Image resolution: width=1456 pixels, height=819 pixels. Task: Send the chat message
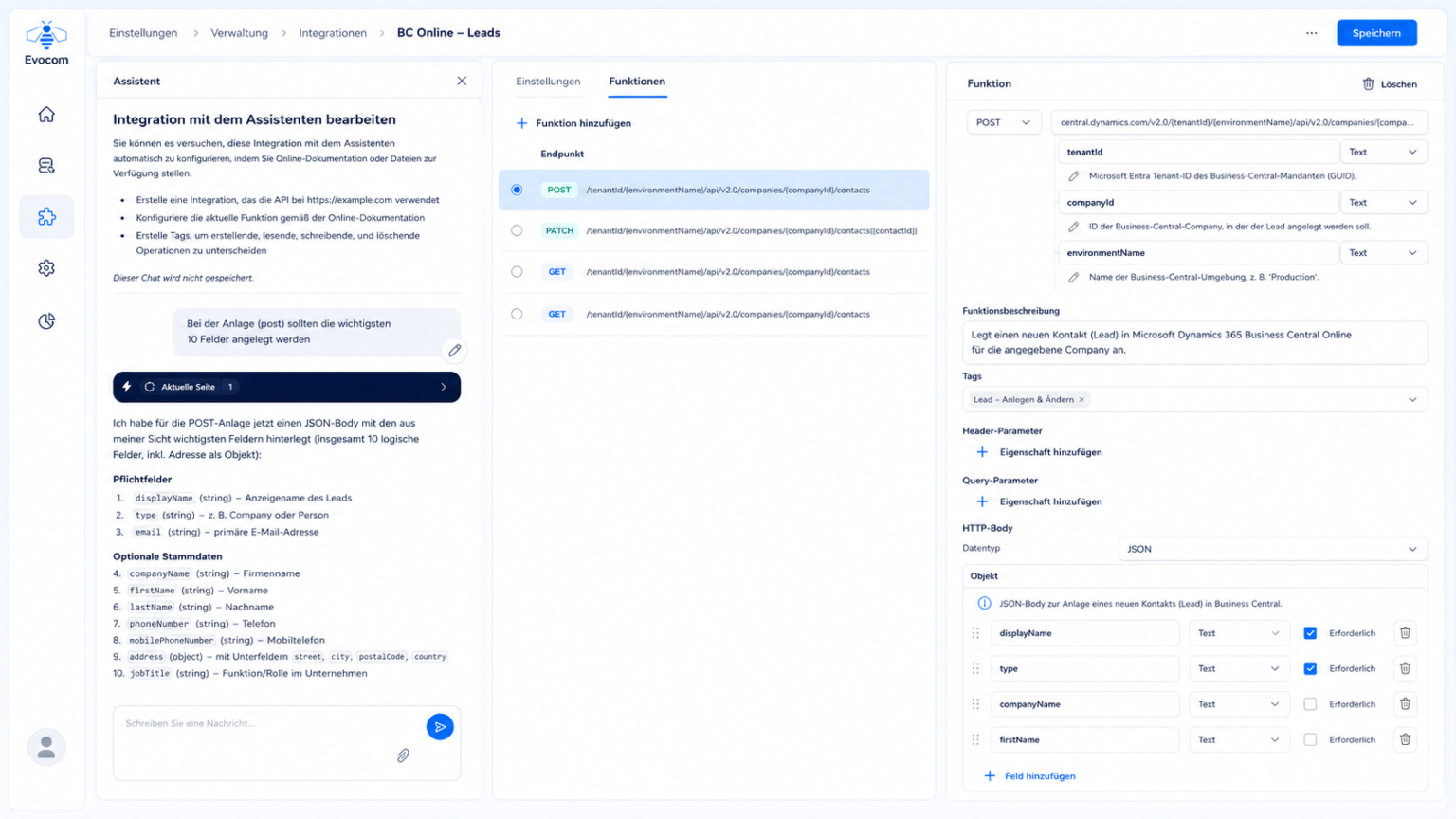coord(440,727)
